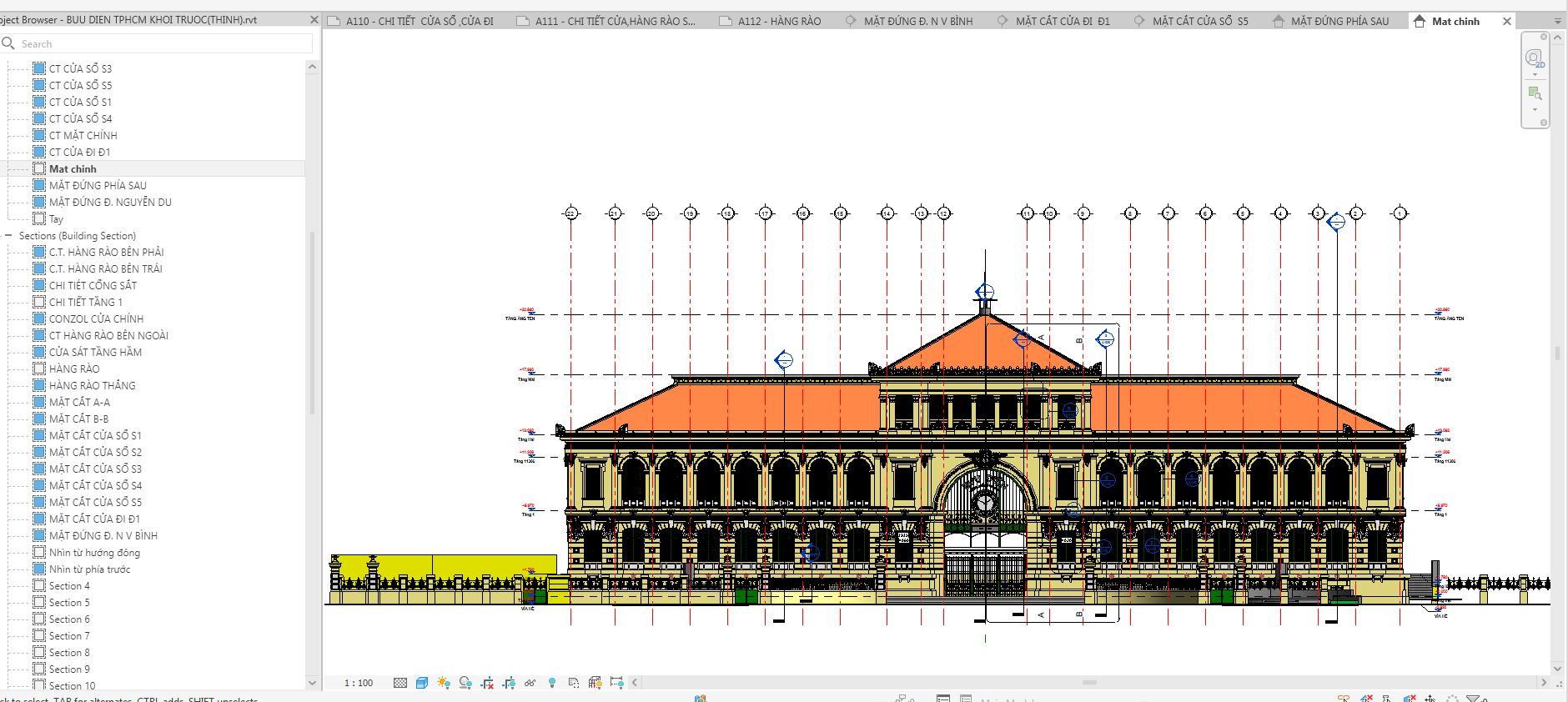This screenshot has height=702, width=1568.
Task: Click the MẶT CẮT A-A view icon
Action: 39,402
